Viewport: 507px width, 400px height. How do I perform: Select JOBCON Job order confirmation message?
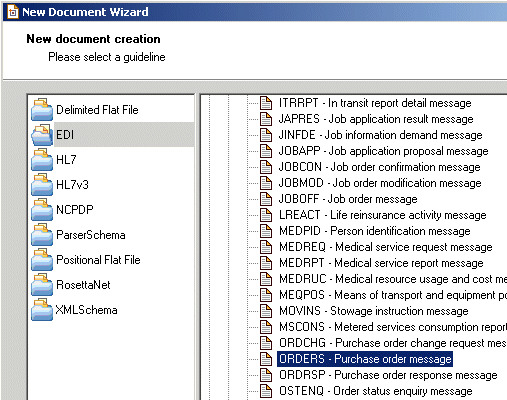coord(380,167)
